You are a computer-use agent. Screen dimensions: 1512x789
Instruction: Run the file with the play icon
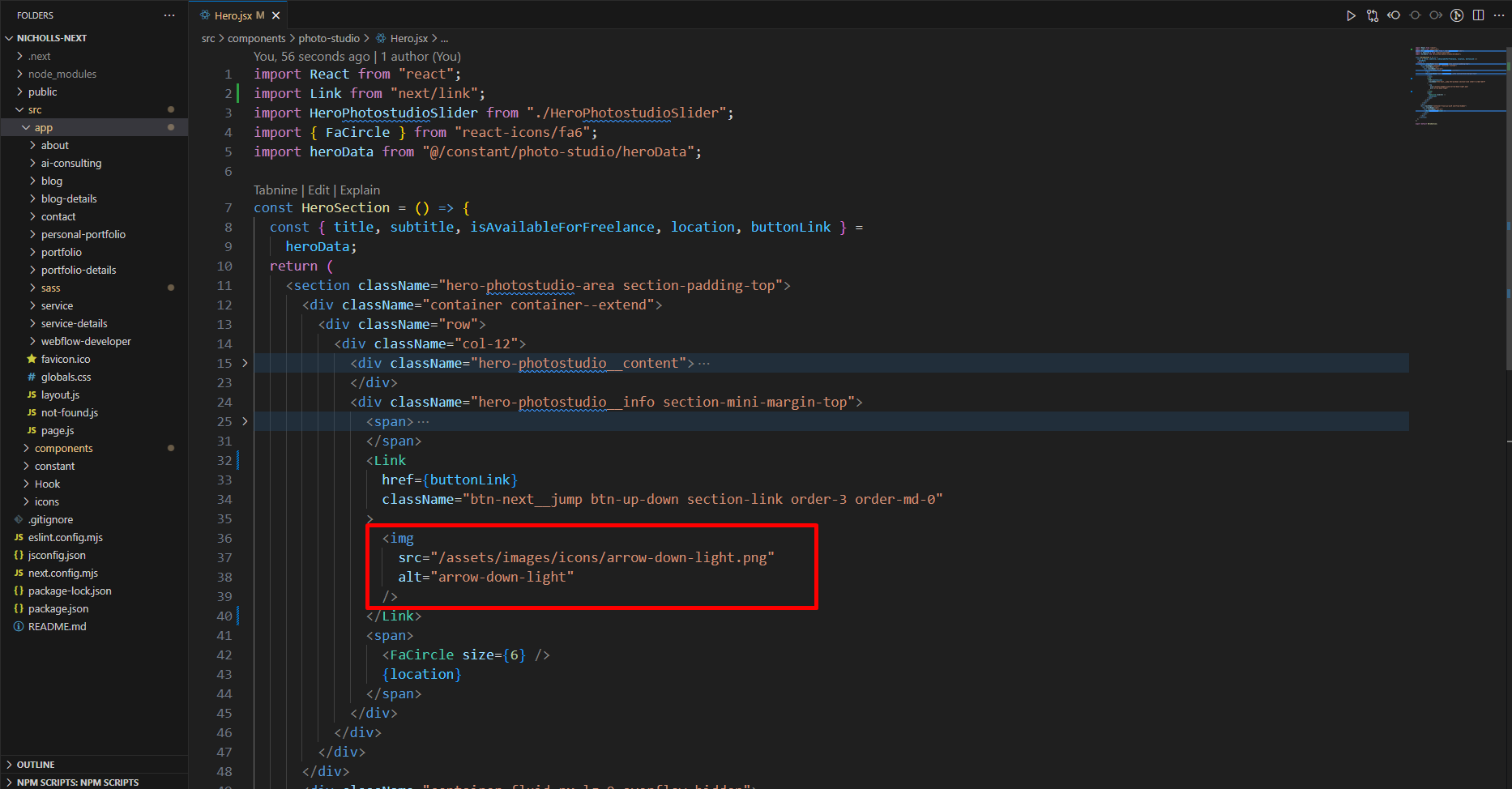(1351, 15)
